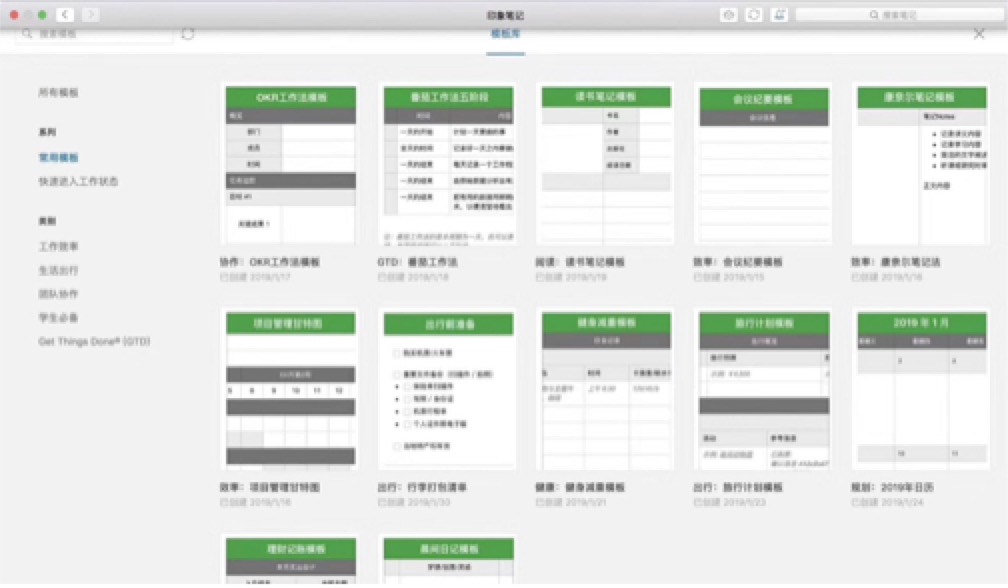1008x588 pixels.
Task: Select 常用模板 under 系列
Action: click(58, 157)
